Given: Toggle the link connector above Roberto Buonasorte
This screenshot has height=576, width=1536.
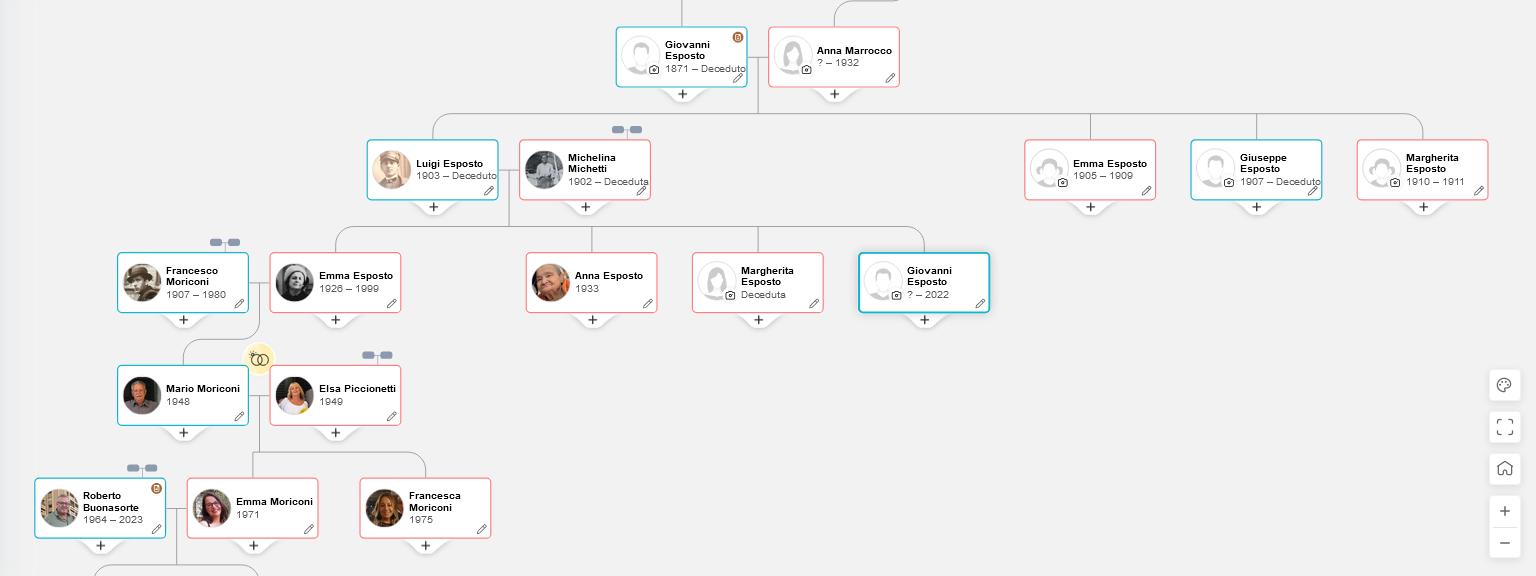Looking at the screenshot, I should [x=142, y=468].
